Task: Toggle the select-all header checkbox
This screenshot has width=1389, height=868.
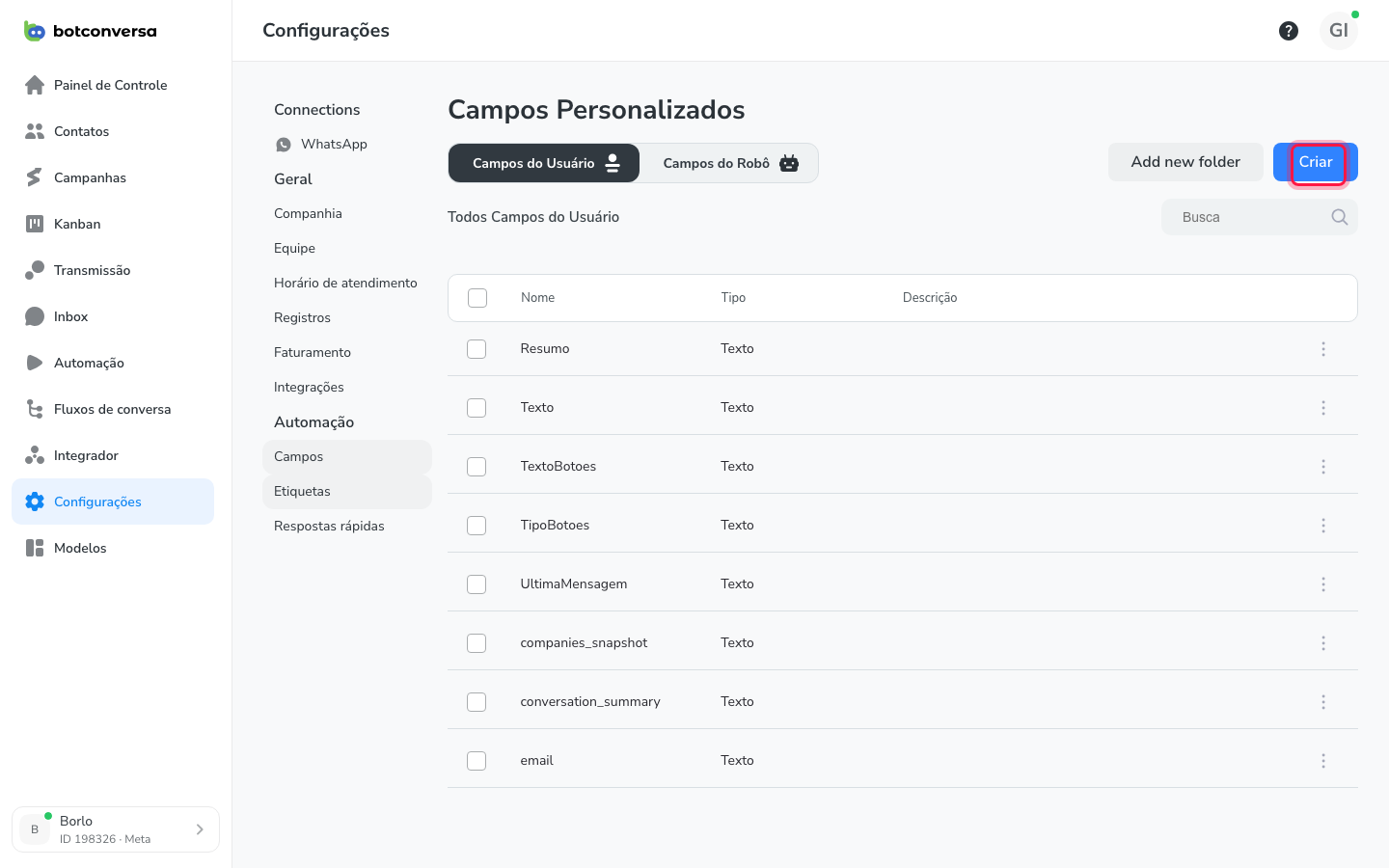Action: 477,298
